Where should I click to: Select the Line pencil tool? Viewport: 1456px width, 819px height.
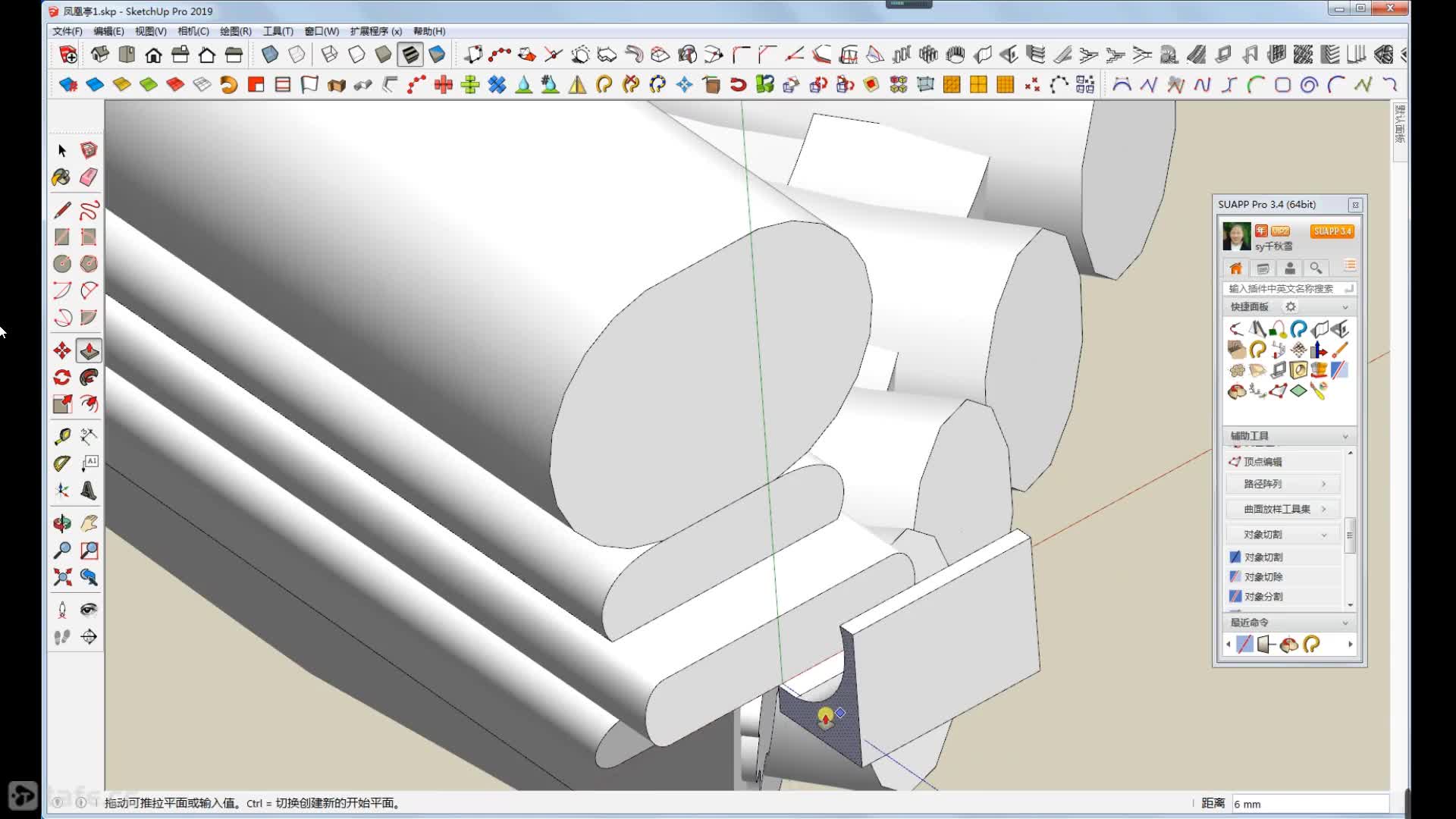[x=62, y=210]
